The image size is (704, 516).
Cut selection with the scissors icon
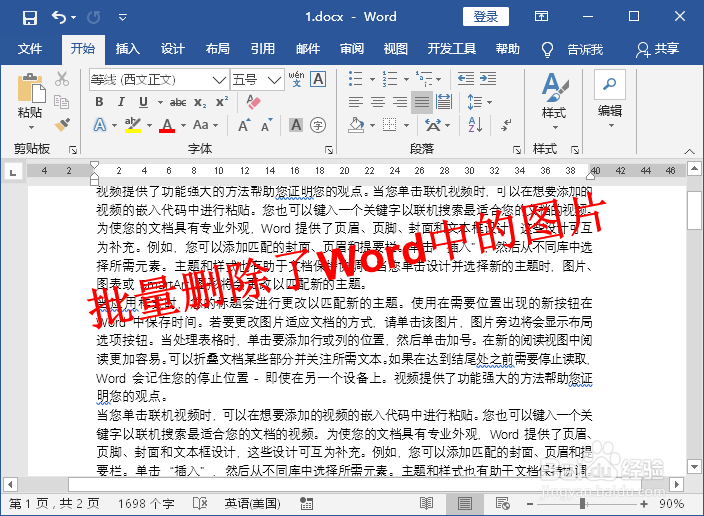(62, 79)
